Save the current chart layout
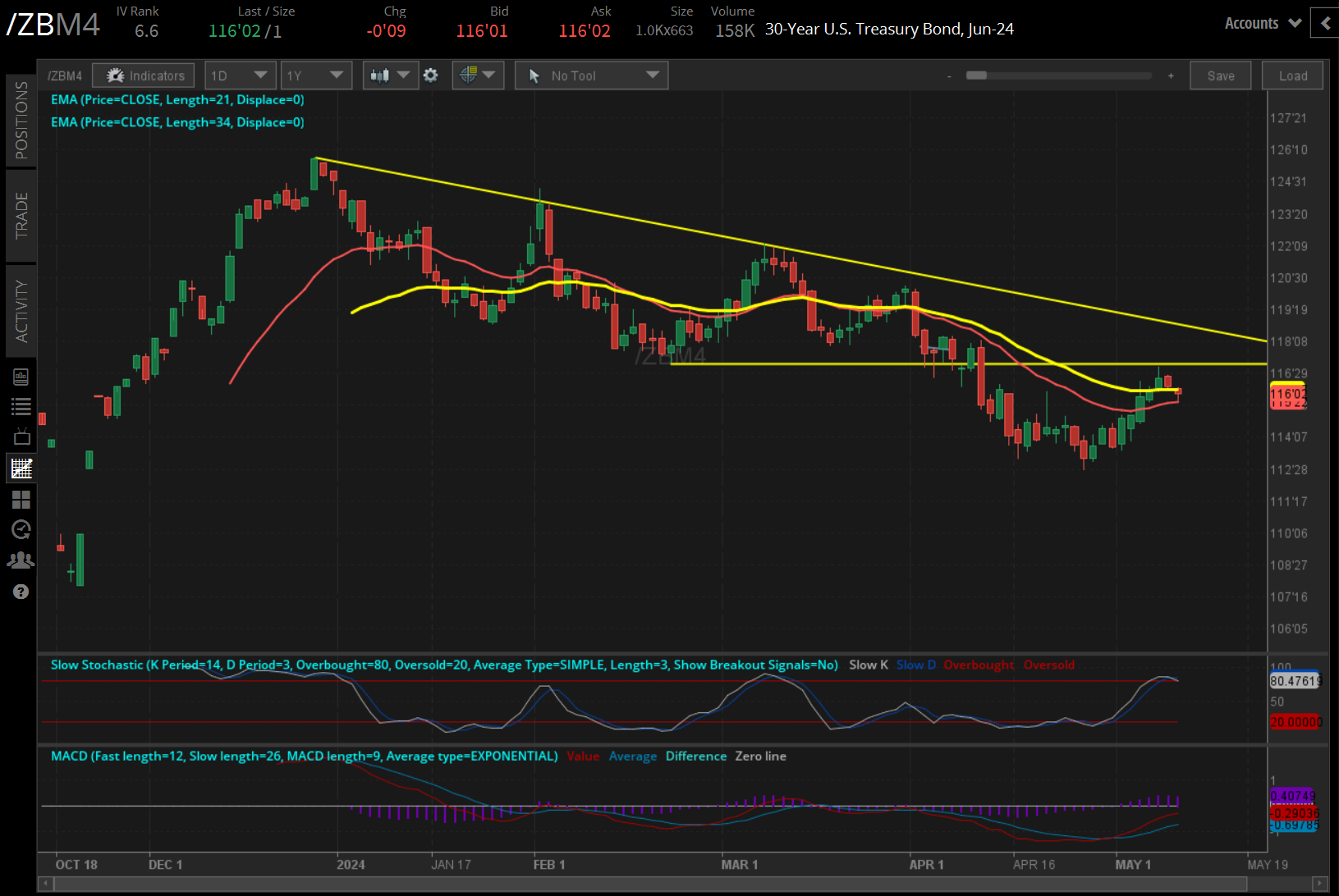Viewport: 1339px width, 896px height. pos(1221,75)
